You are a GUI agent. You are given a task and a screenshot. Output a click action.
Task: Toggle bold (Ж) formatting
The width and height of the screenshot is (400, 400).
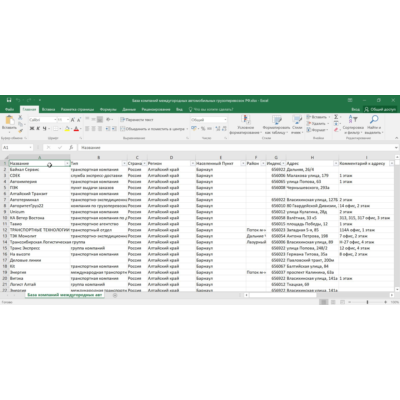pyautogui.click(x=32, y=129)
